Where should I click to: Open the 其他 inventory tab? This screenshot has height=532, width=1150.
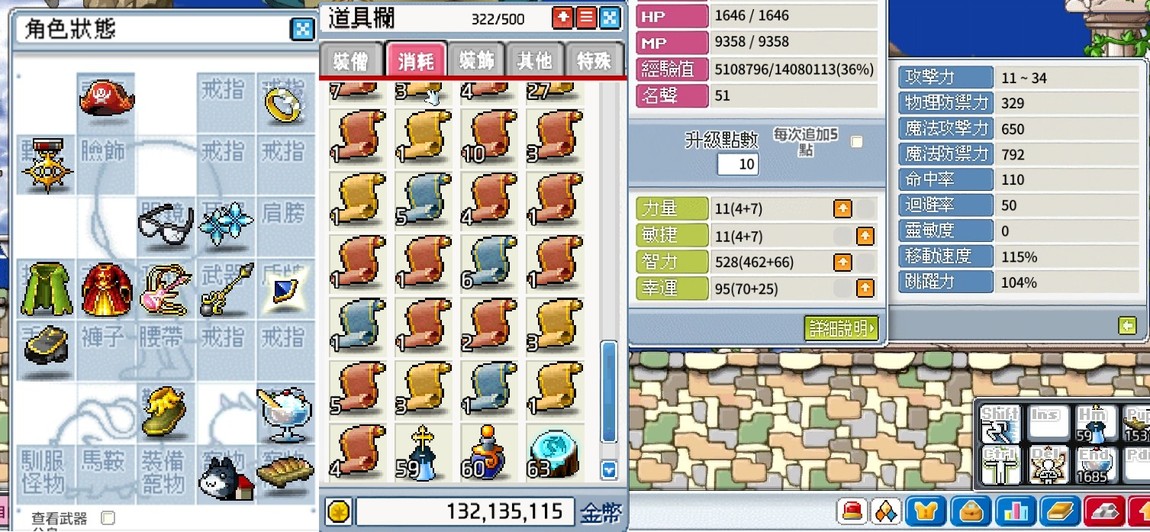[x=534, y=60]
